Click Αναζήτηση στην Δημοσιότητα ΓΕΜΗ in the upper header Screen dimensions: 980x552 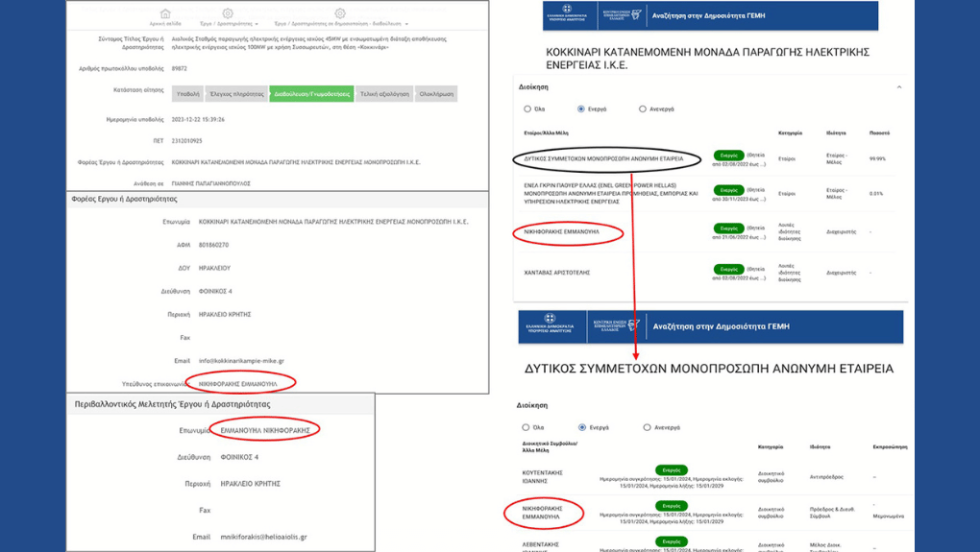(708, 16)
